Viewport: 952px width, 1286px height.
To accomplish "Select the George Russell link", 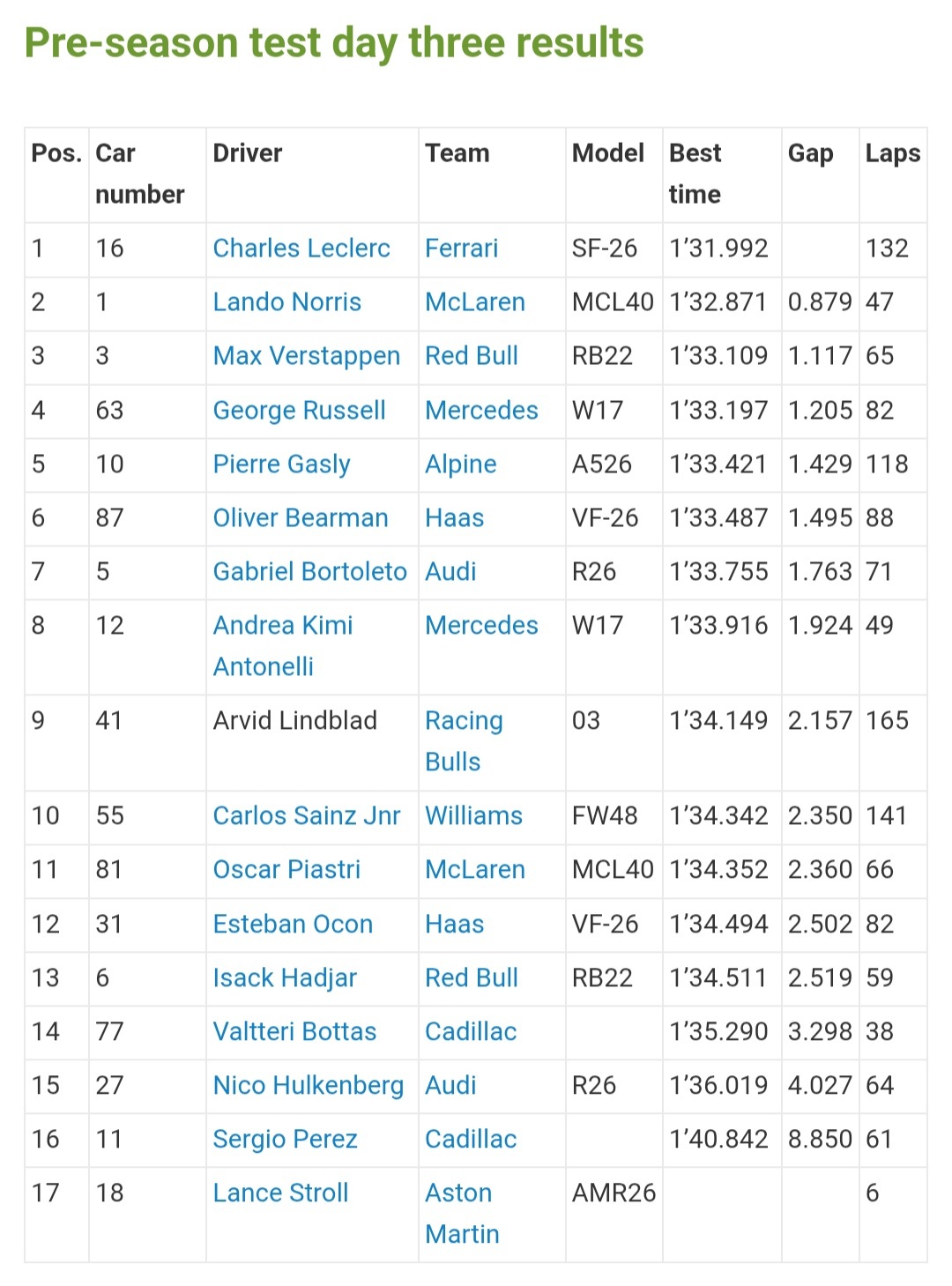I will point(299,411).
